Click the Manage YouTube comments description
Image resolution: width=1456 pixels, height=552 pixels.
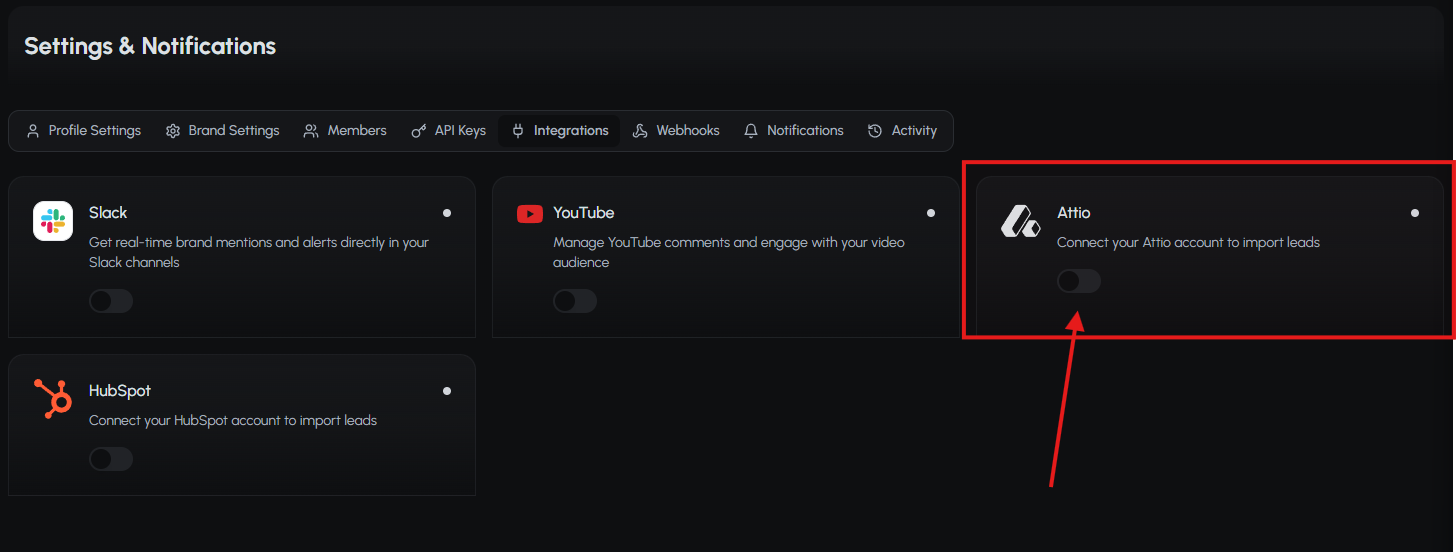[729, 252]
